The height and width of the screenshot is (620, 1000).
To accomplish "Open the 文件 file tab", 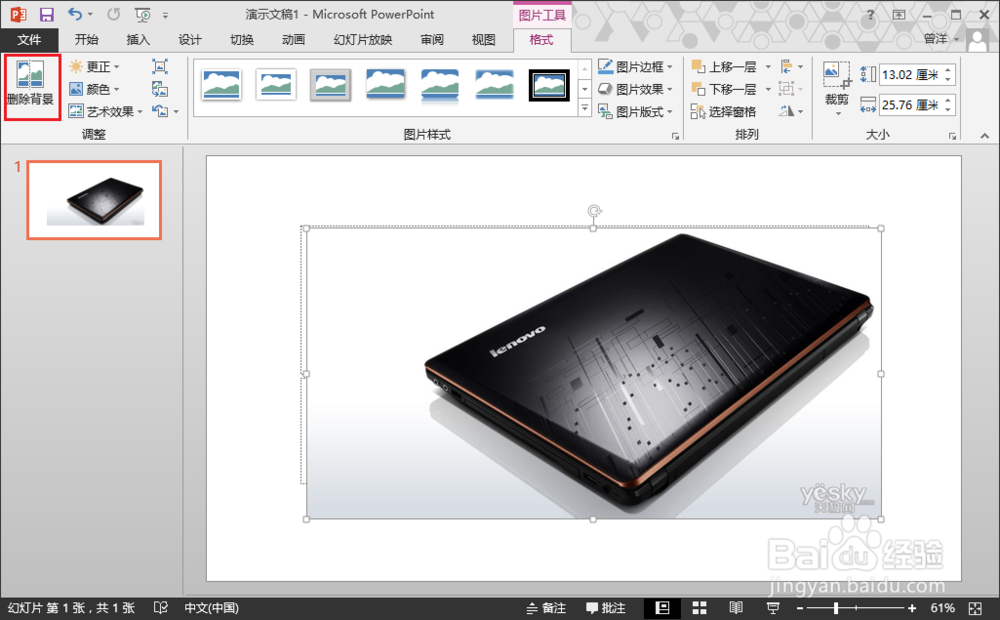I will click(x=29, y=40).
